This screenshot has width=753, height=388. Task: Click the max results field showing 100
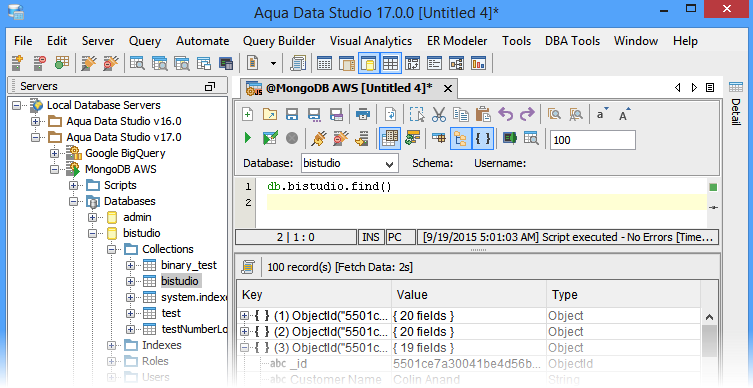pyautogui.click(x=593, y=140)
